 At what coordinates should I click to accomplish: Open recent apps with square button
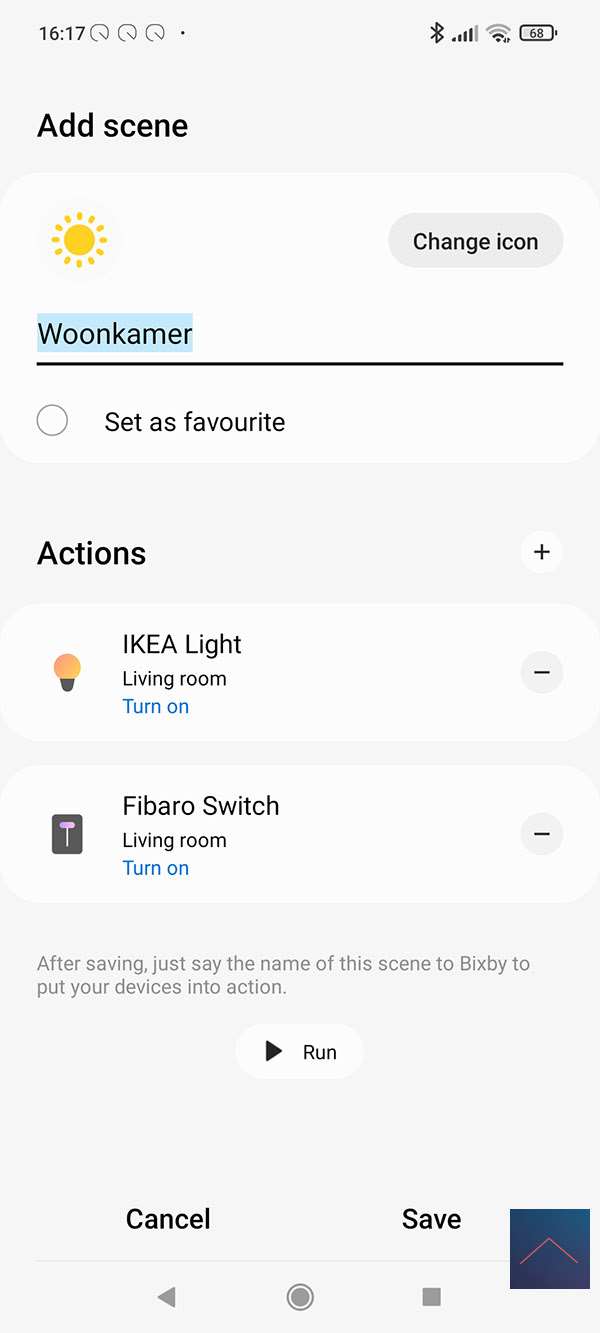432,1297
